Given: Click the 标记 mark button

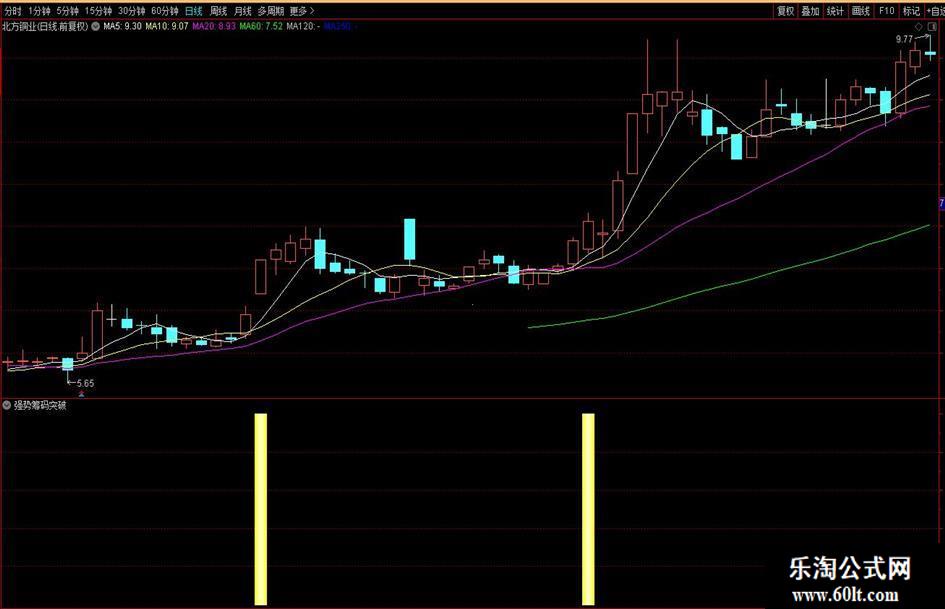Looking at the screenshot, I should click(911, 11).
